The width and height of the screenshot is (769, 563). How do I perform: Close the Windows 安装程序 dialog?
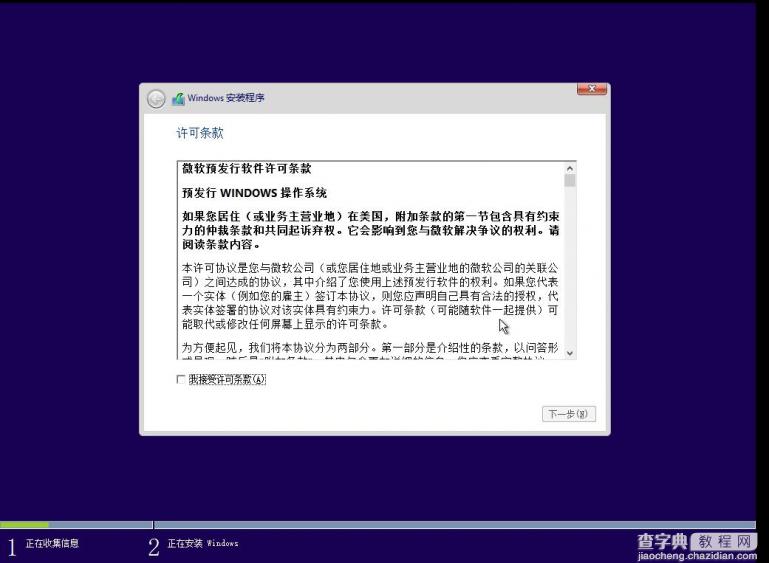[592, 89]
